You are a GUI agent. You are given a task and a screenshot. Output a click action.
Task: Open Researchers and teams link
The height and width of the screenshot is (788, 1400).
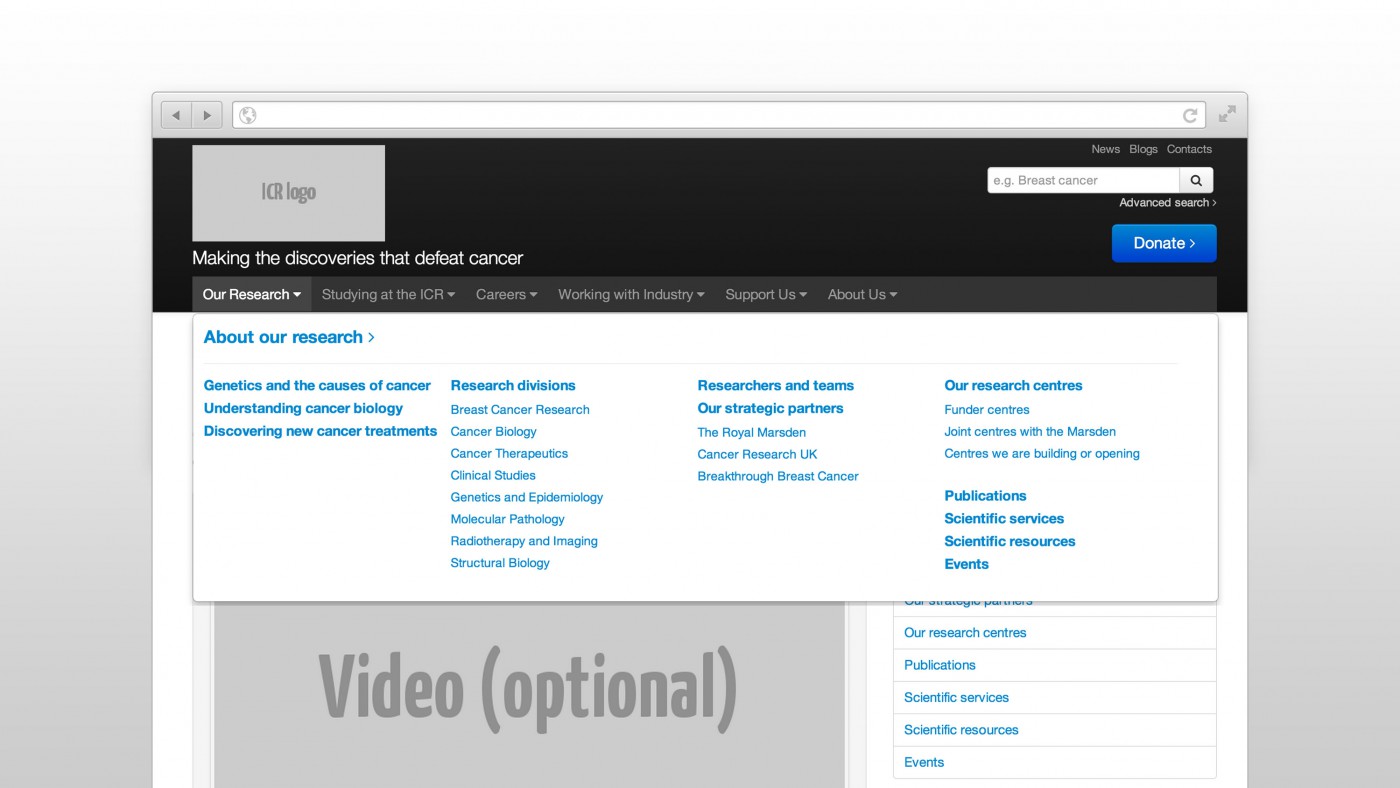tap(775, 385)
